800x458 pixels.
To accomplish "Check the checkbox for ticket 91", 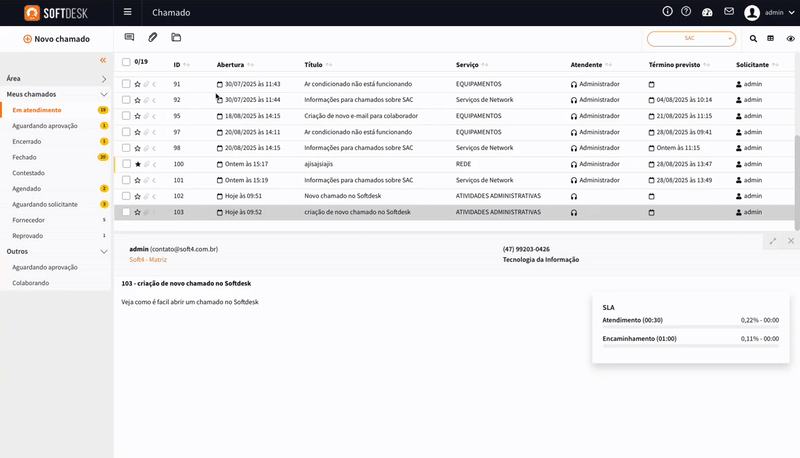I will point(126,84).
